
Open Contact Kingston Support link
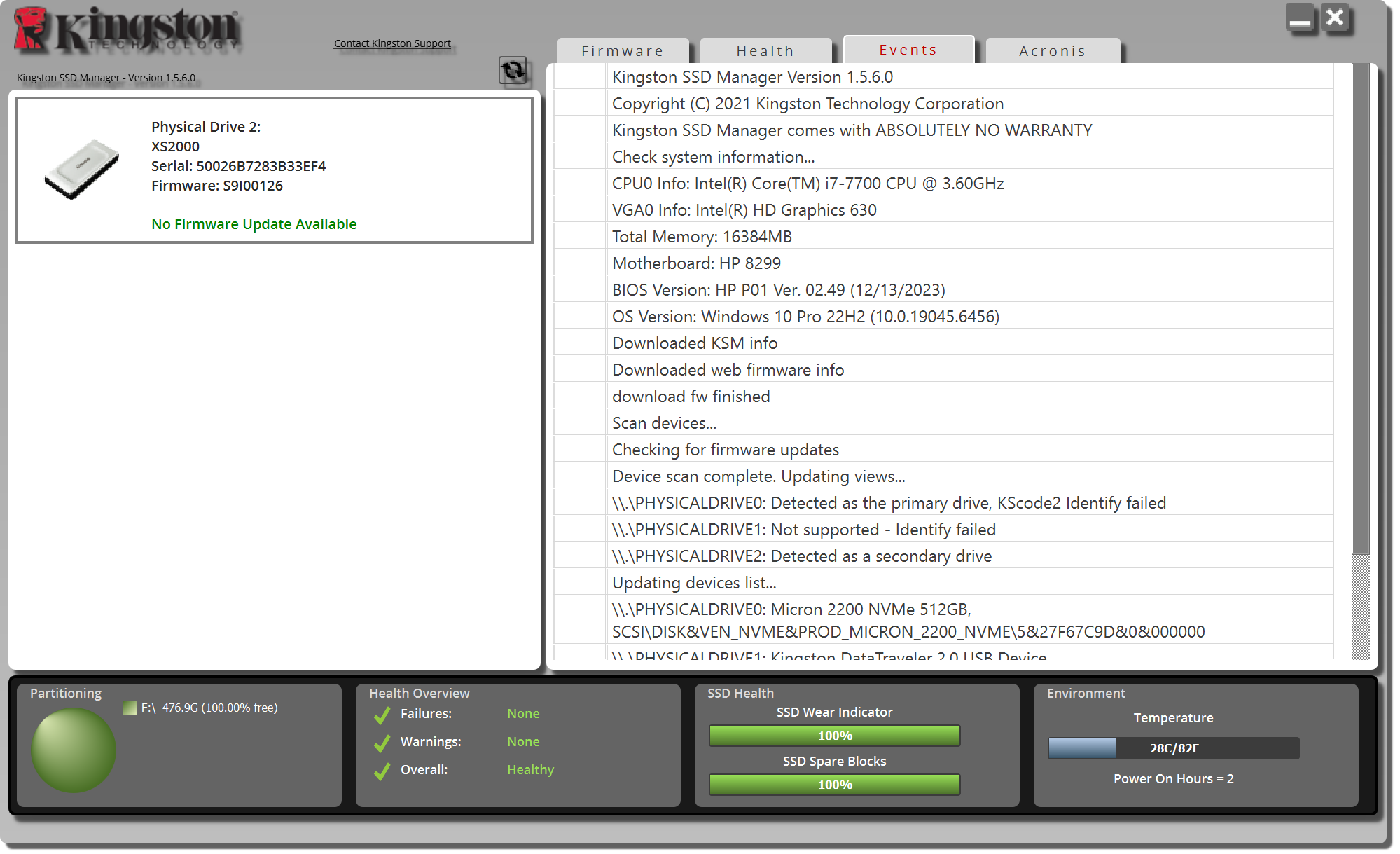click(x=392, y=43)
